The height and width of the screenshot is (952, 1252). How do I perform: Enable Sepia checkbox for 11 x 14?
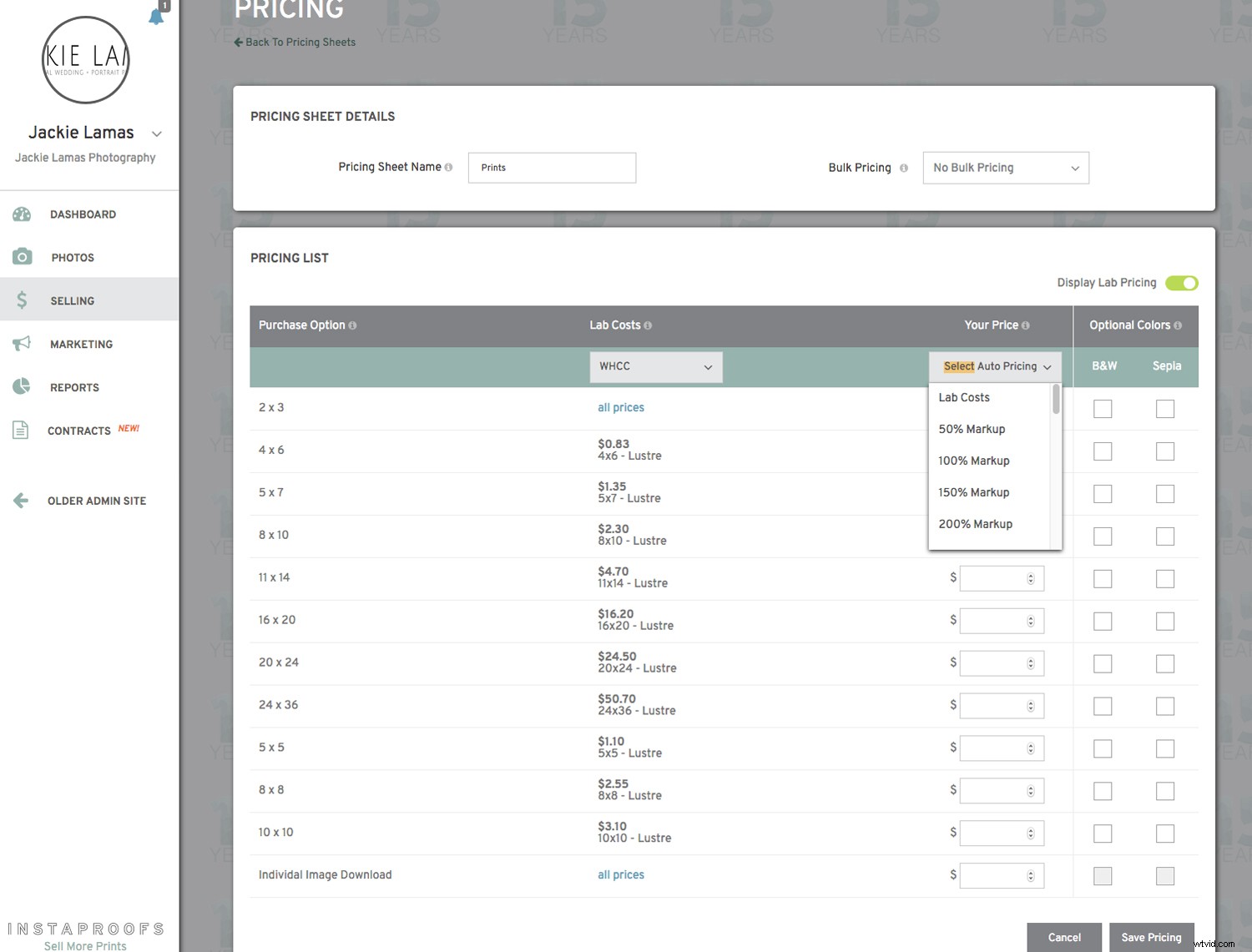1165,579
